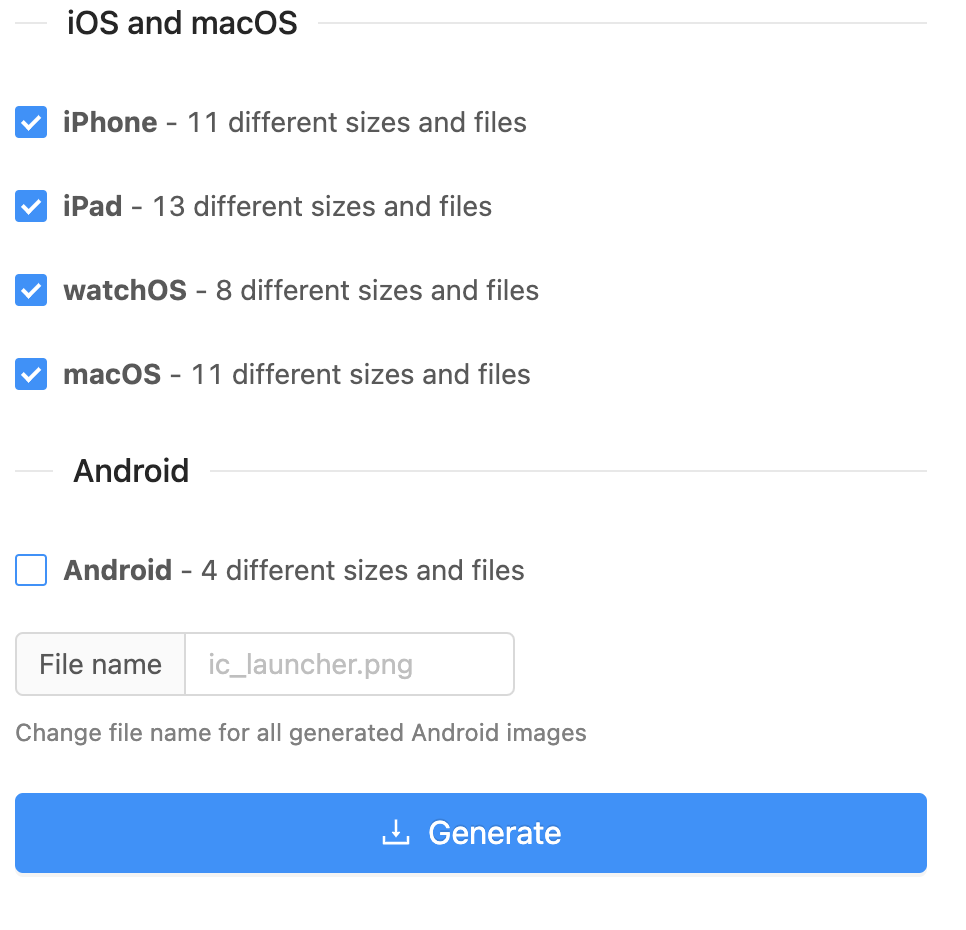Viewport: 966px width, 930px height.
Task: Click the "iOS and macOS" section heading
Action: click(182, 23)
